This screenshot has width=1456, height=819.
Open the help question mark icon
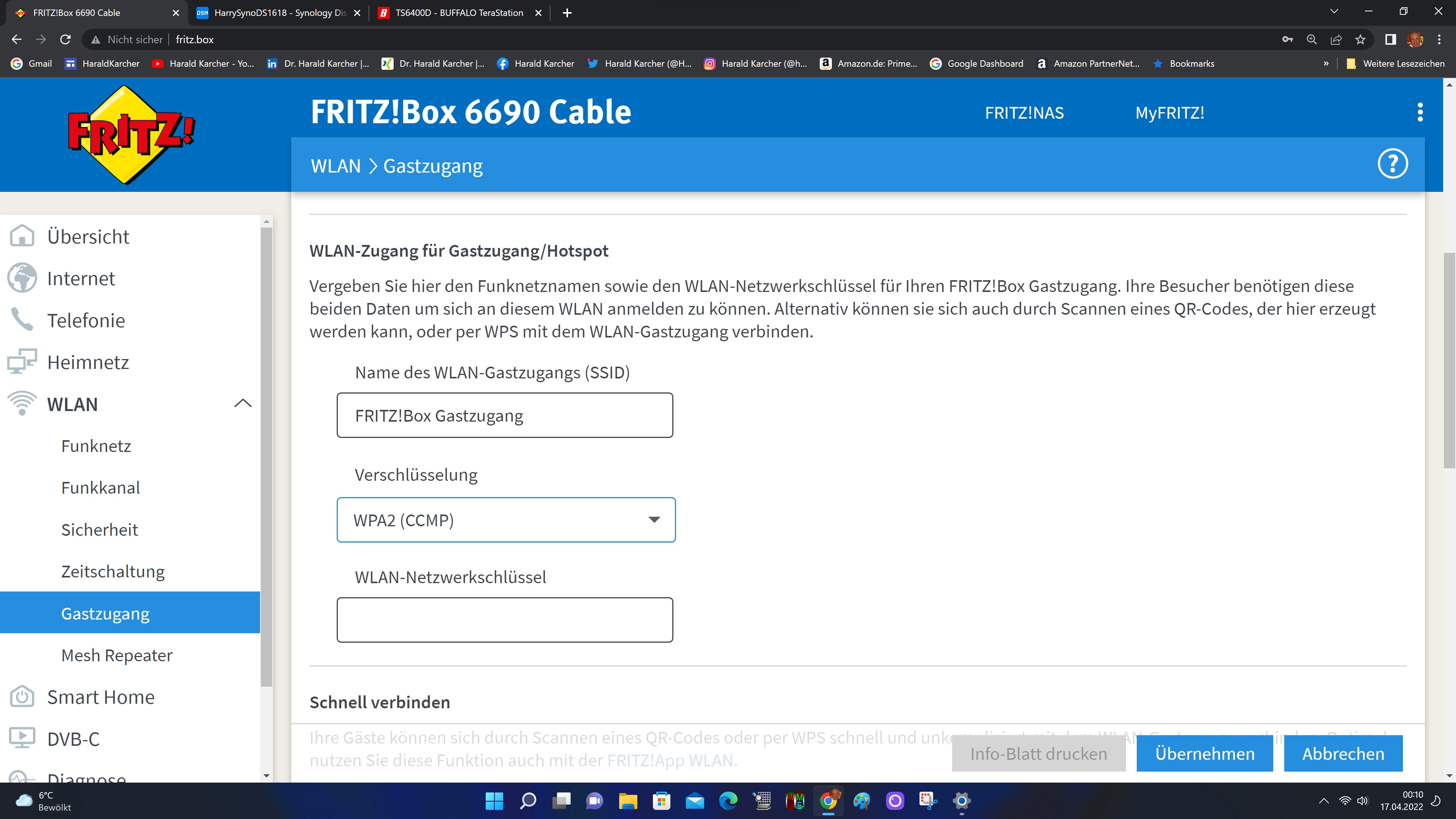[x=1392, y=165]
